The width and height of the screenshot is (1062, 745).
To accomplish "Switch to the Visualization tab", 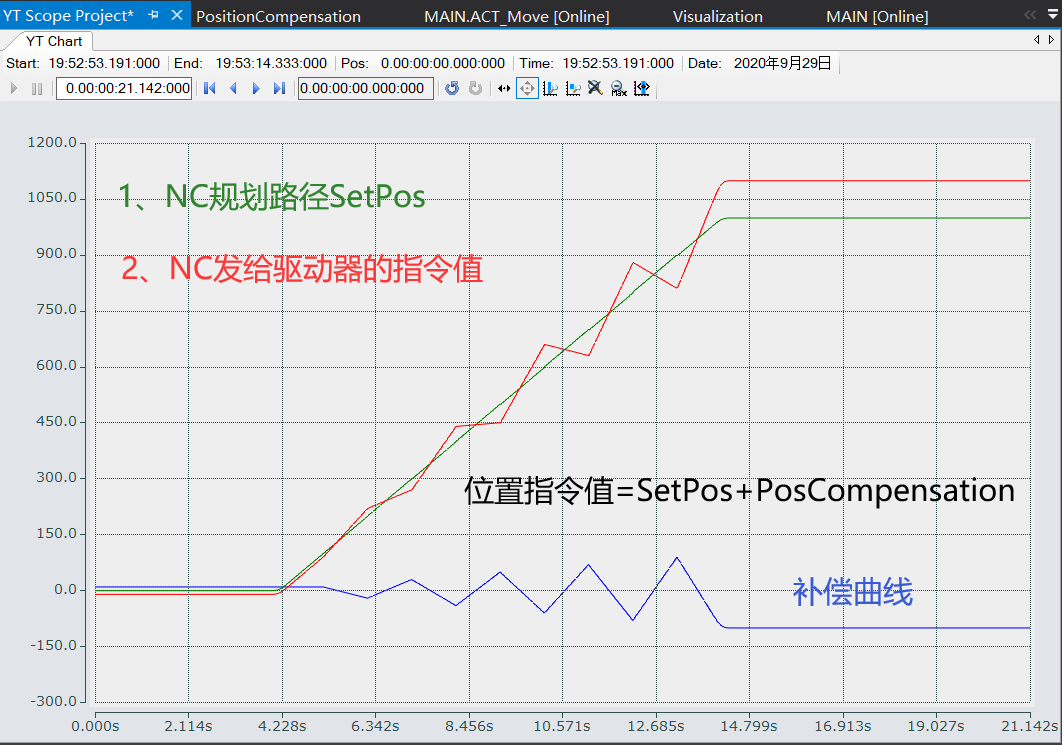I will [717, 15].
